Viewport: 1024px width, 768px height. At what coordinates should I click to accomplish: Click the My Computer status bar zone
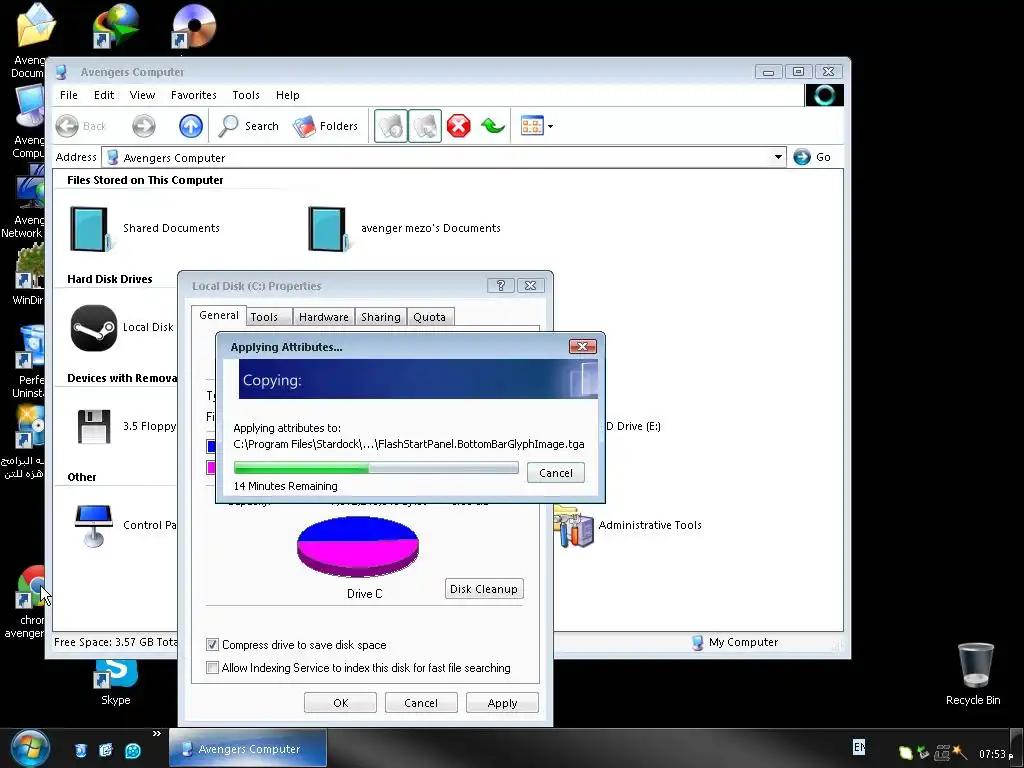click(735, 642)
